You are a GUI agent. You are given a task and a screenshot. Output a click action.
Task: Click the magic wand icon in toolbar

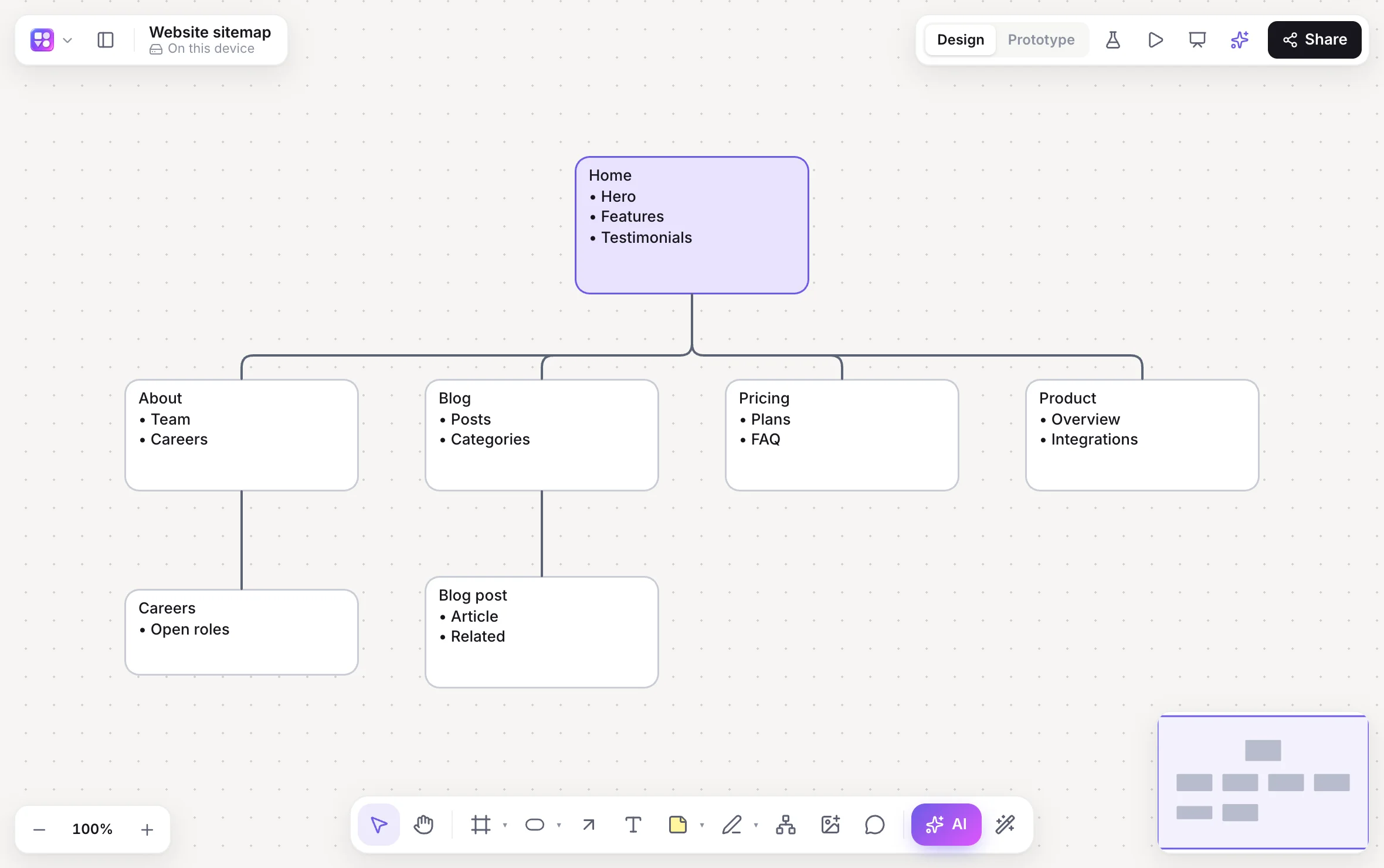1005,825
